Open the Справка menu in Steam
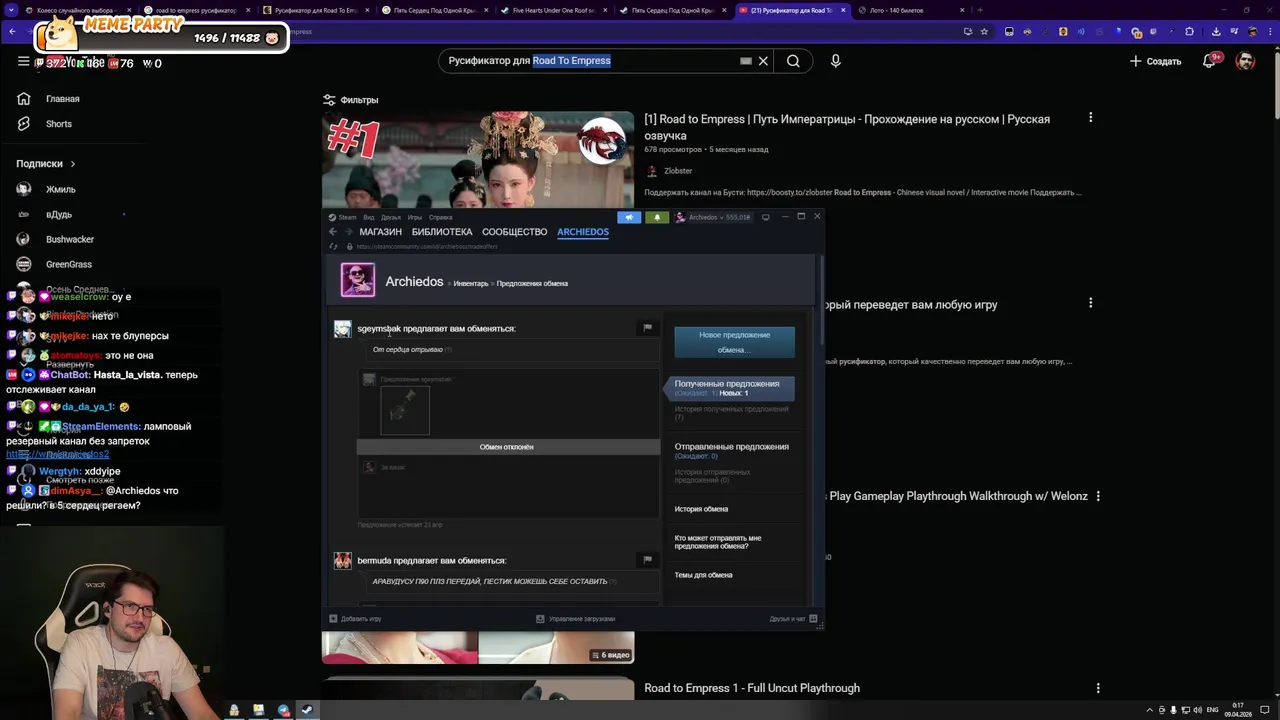Screen dimensions: 1280x720 [x=440, y=217]
